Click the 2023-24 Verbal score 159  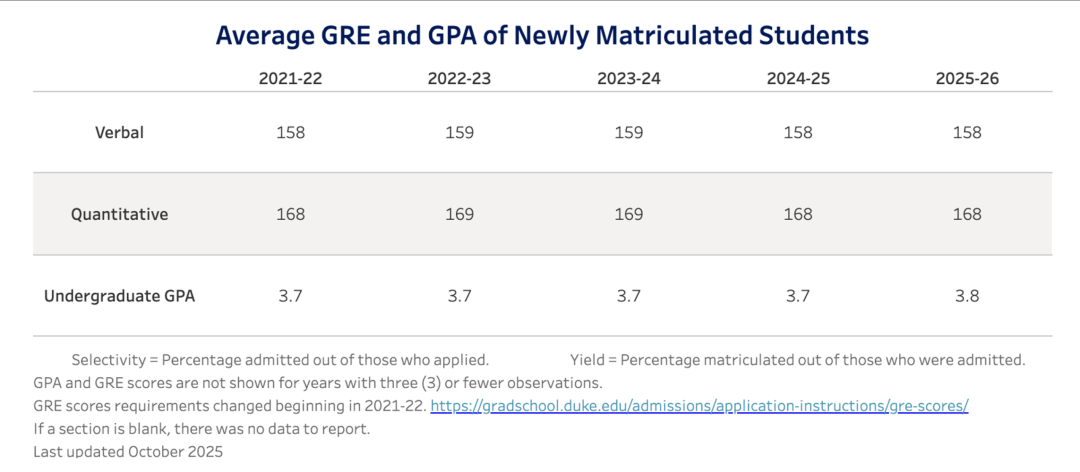(629, 132)
